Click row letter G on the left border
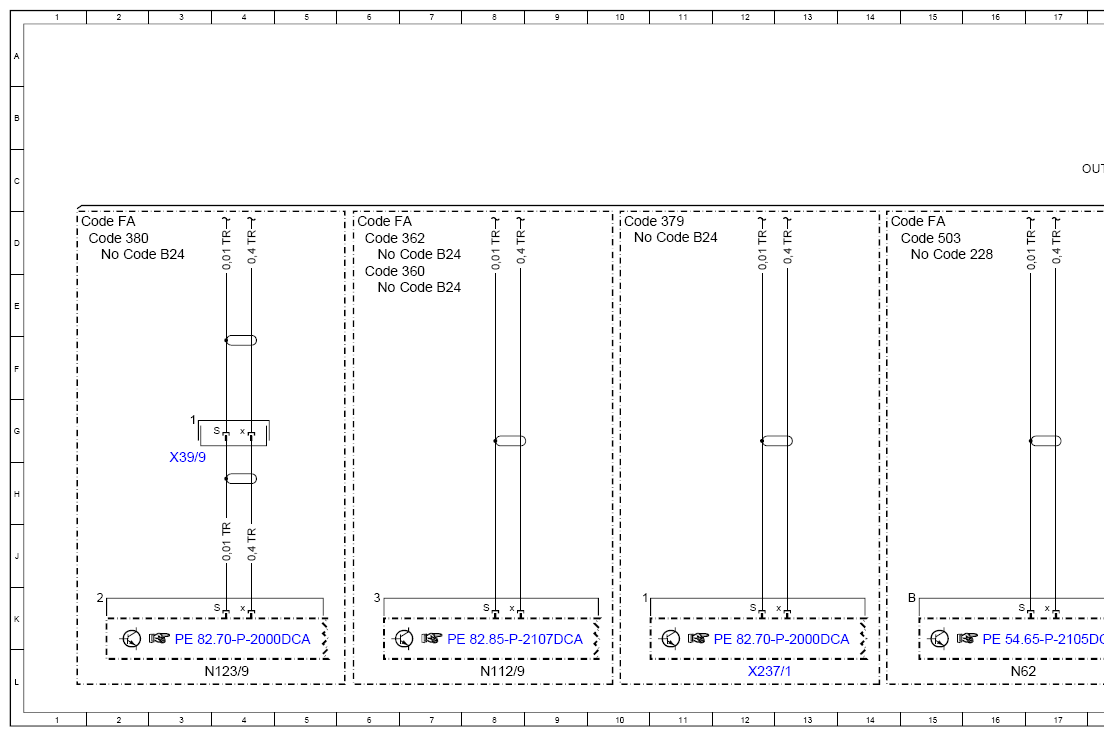Image resolution: width=1113 pixels, height=736 pixels. click(17, 432)
